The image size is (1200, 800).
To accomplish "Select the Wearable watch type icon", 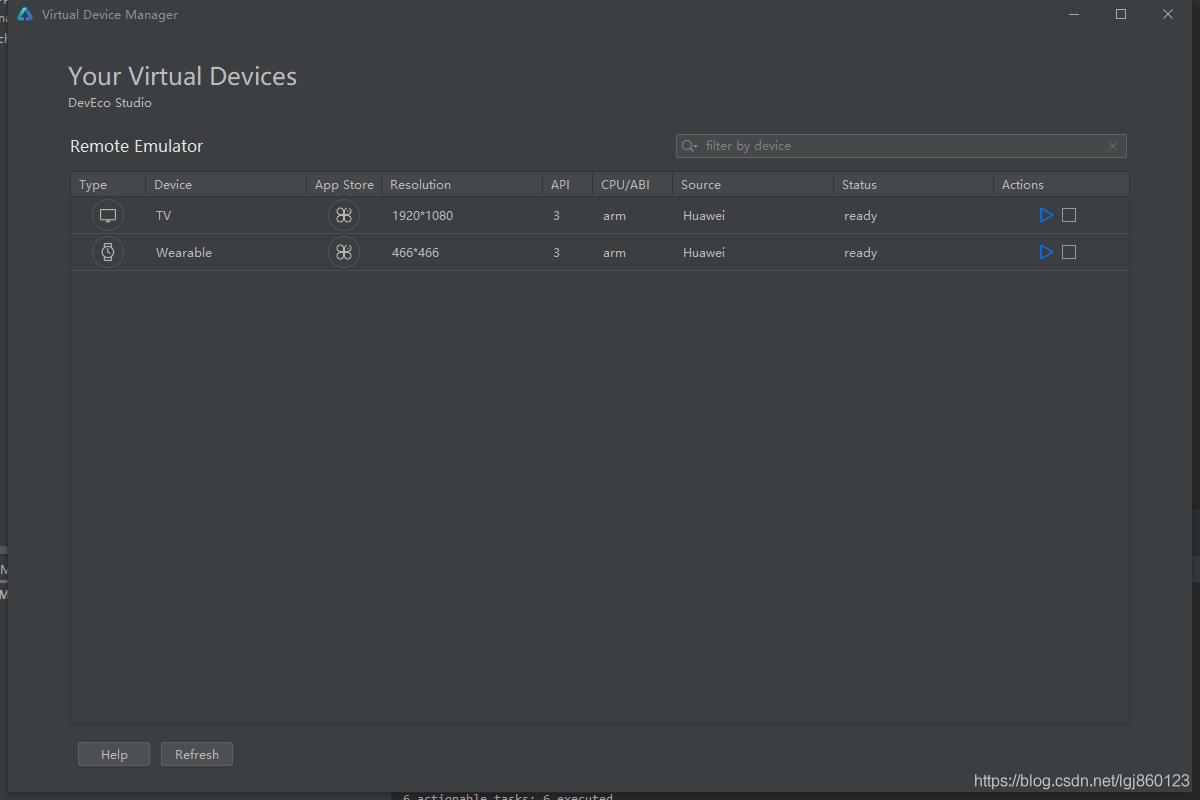I will coord(108,252).
